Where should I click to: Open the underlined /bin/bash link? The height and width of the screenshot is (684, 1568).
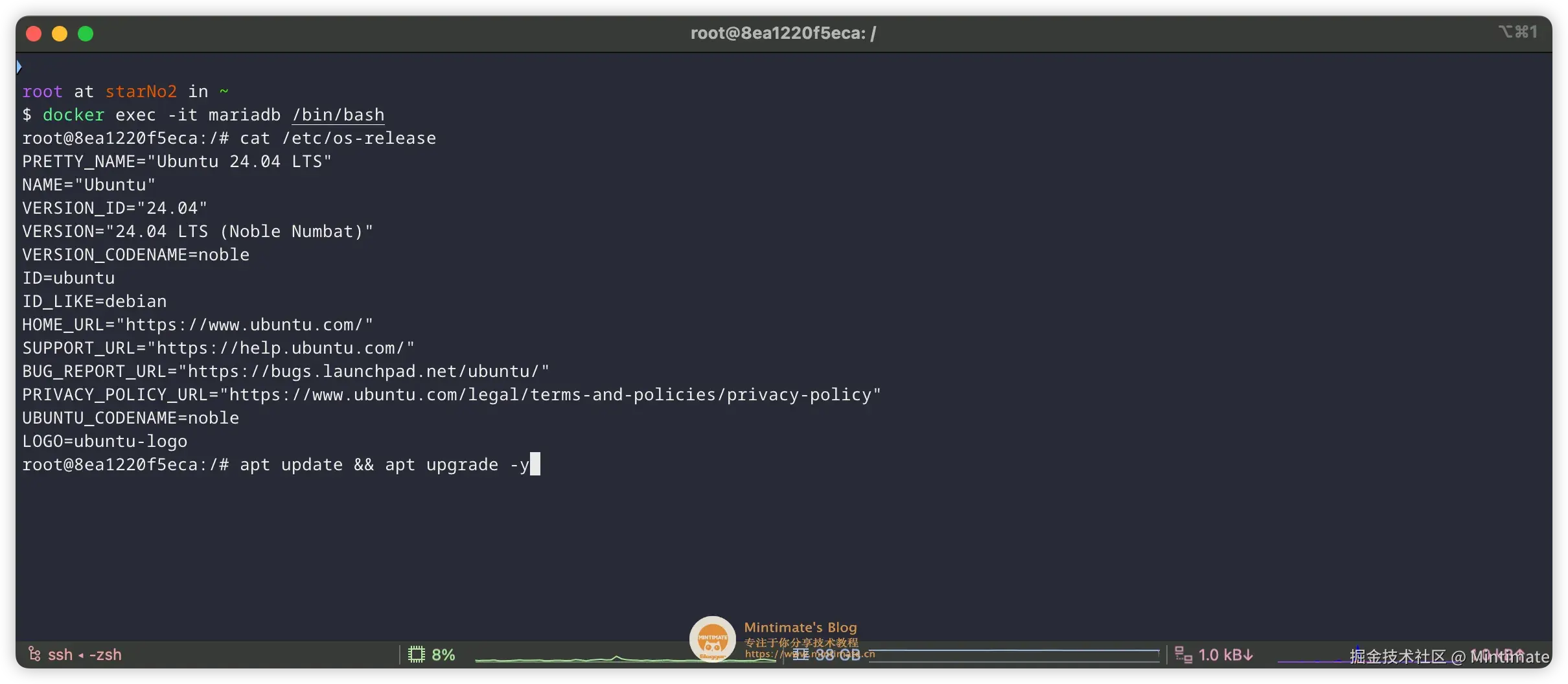point(338,115)
